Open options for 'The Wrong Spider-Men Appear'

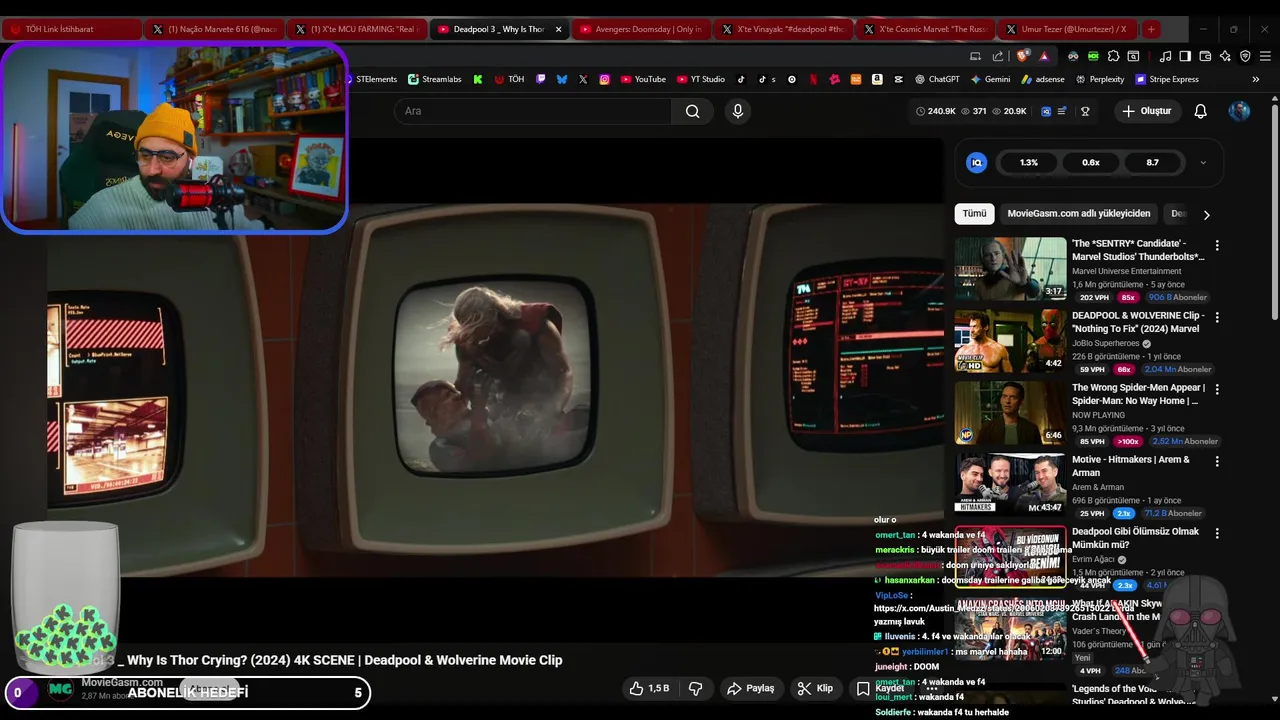(1217, 389)
